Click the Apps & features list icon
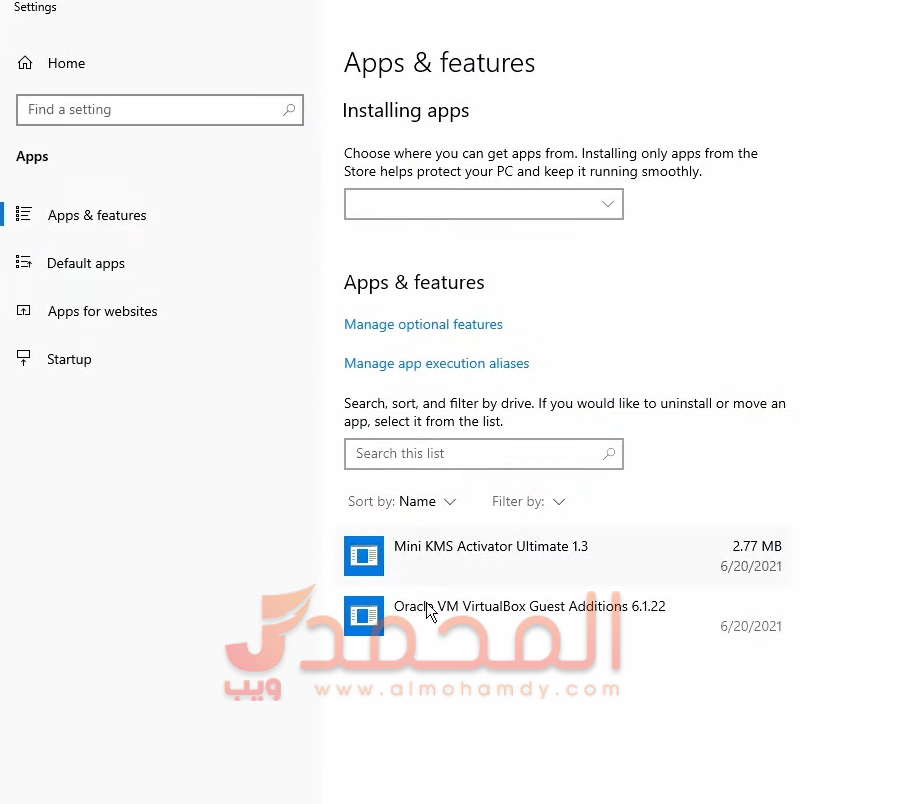 pos(23,214)
